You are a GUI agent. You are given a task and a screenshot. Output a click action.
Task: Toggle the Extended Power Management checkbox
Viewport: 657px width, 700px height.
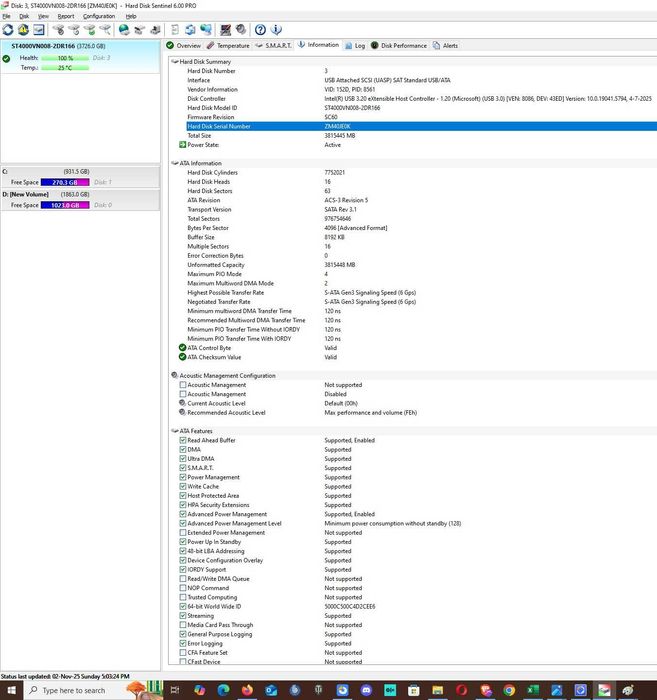pyautogui.click(x=183, y=533)
